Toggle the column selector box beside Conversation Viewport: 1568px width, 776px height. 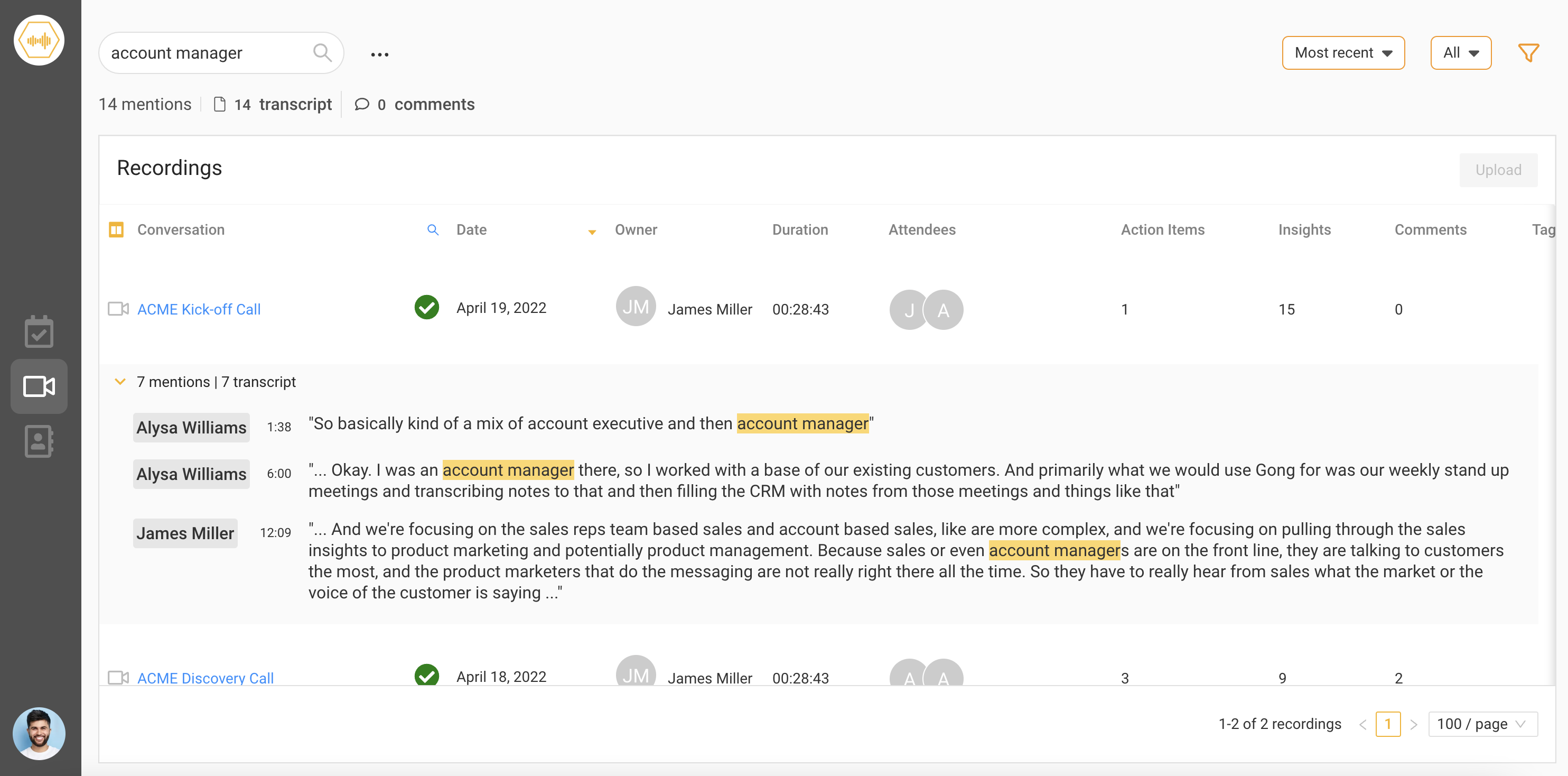pos(116,229)
